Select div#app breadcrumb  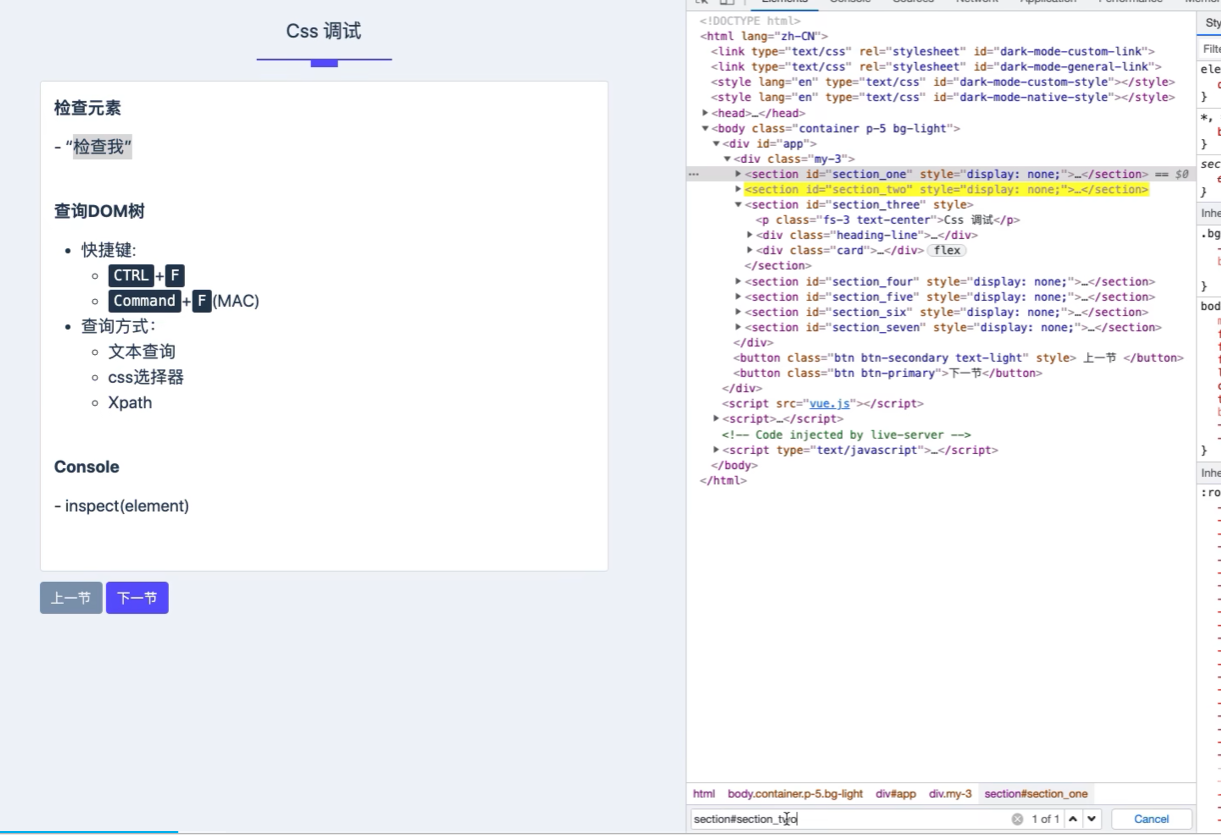[896, 794]
